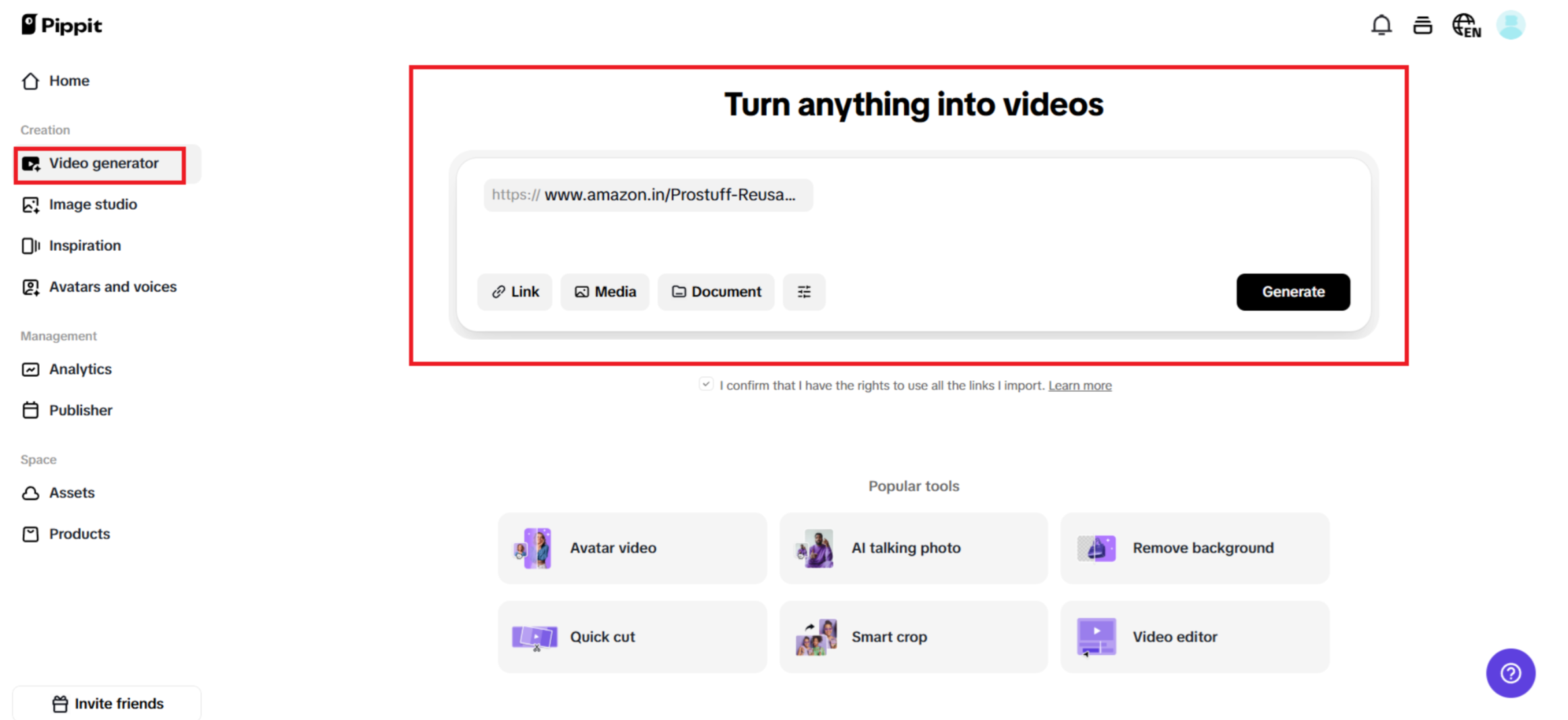Viewport: 1568px width, 720px height.
Task: Click the Amazon URL input field
Action: 648,195
